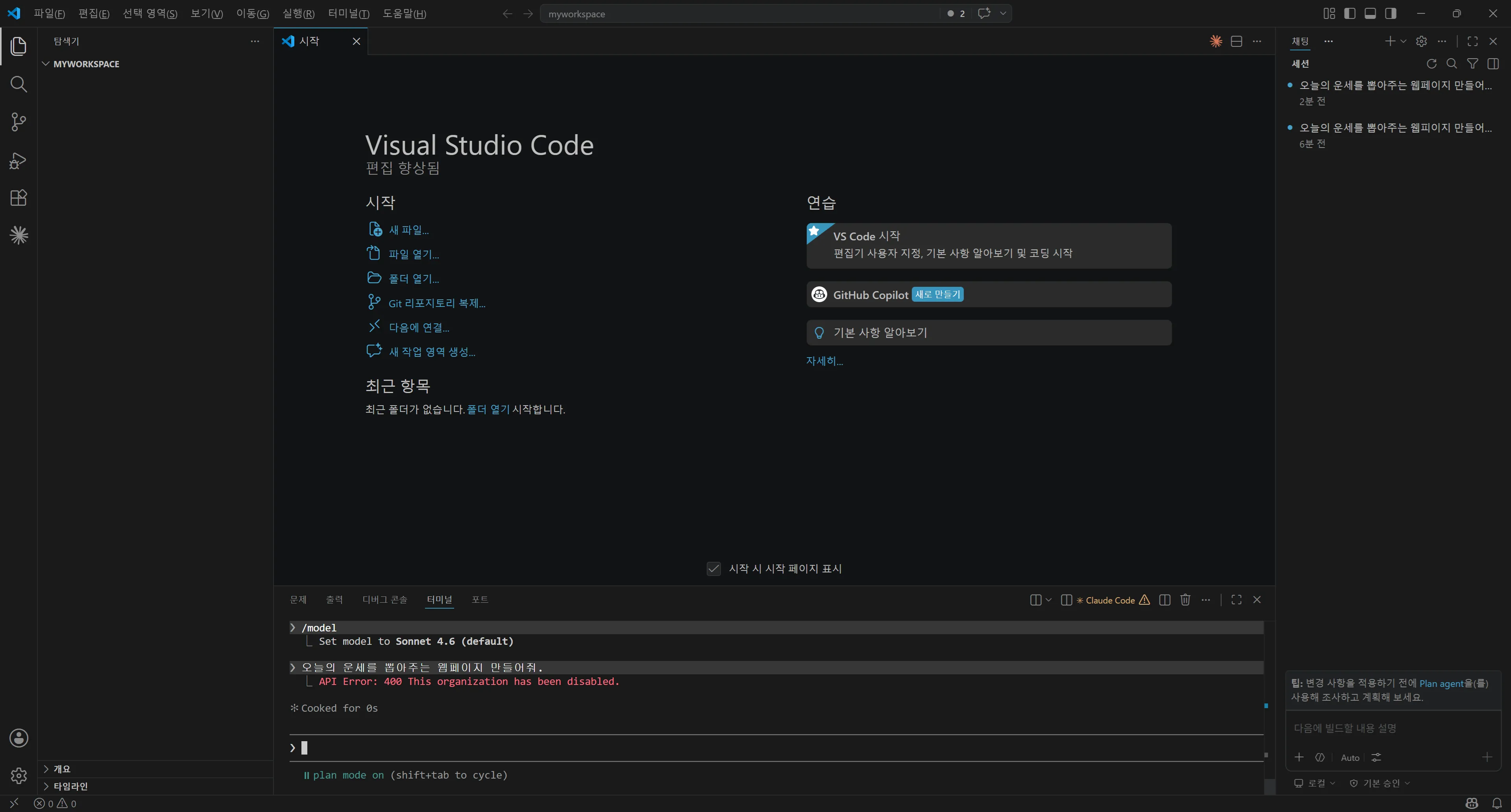Screen dimensions: 1511x812
Task: Click the 파일 열기... link
Action: tap(414, 254)
